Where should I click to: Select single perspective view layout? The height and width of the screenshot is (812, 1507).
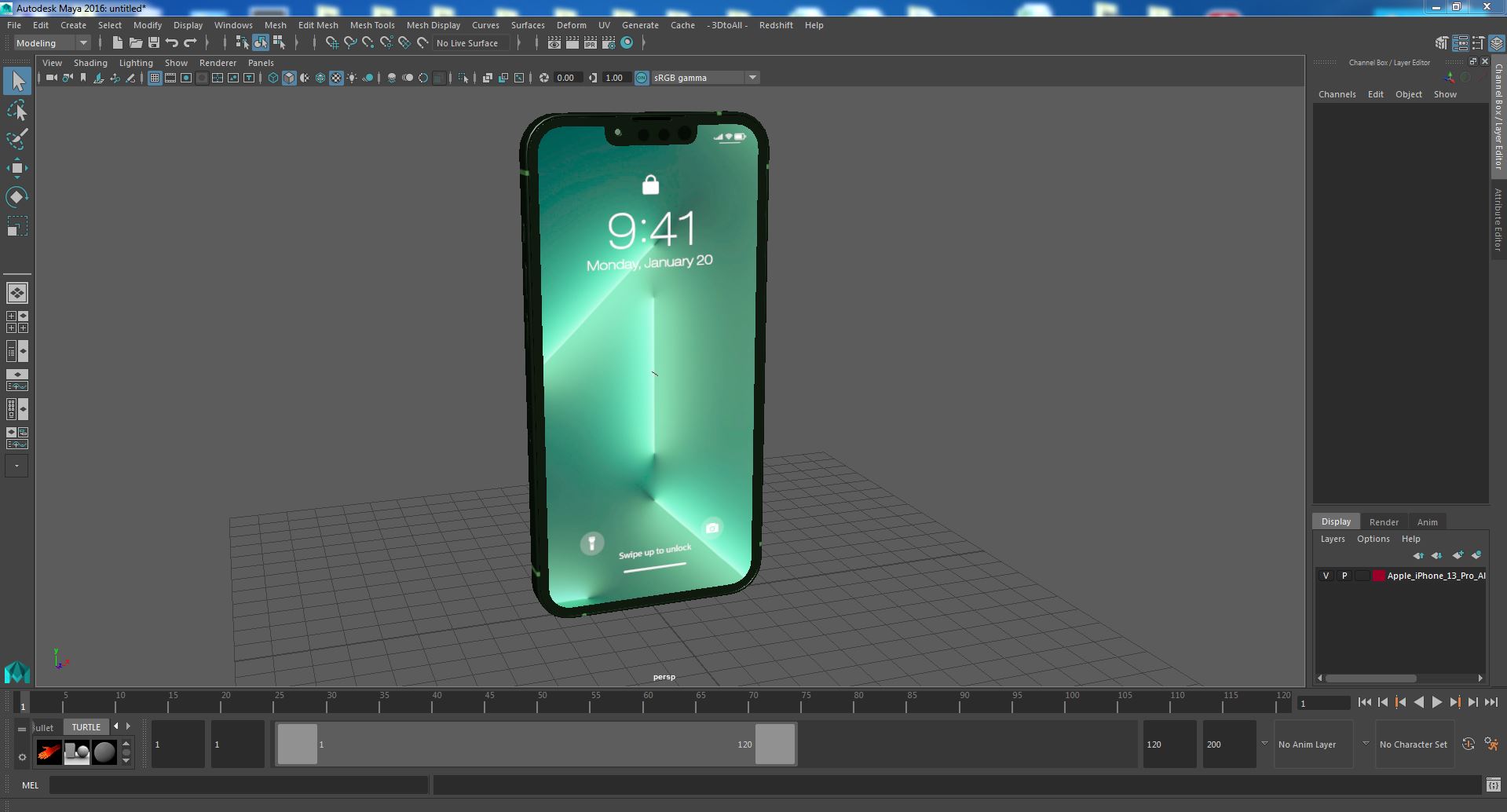pos(17,293)
